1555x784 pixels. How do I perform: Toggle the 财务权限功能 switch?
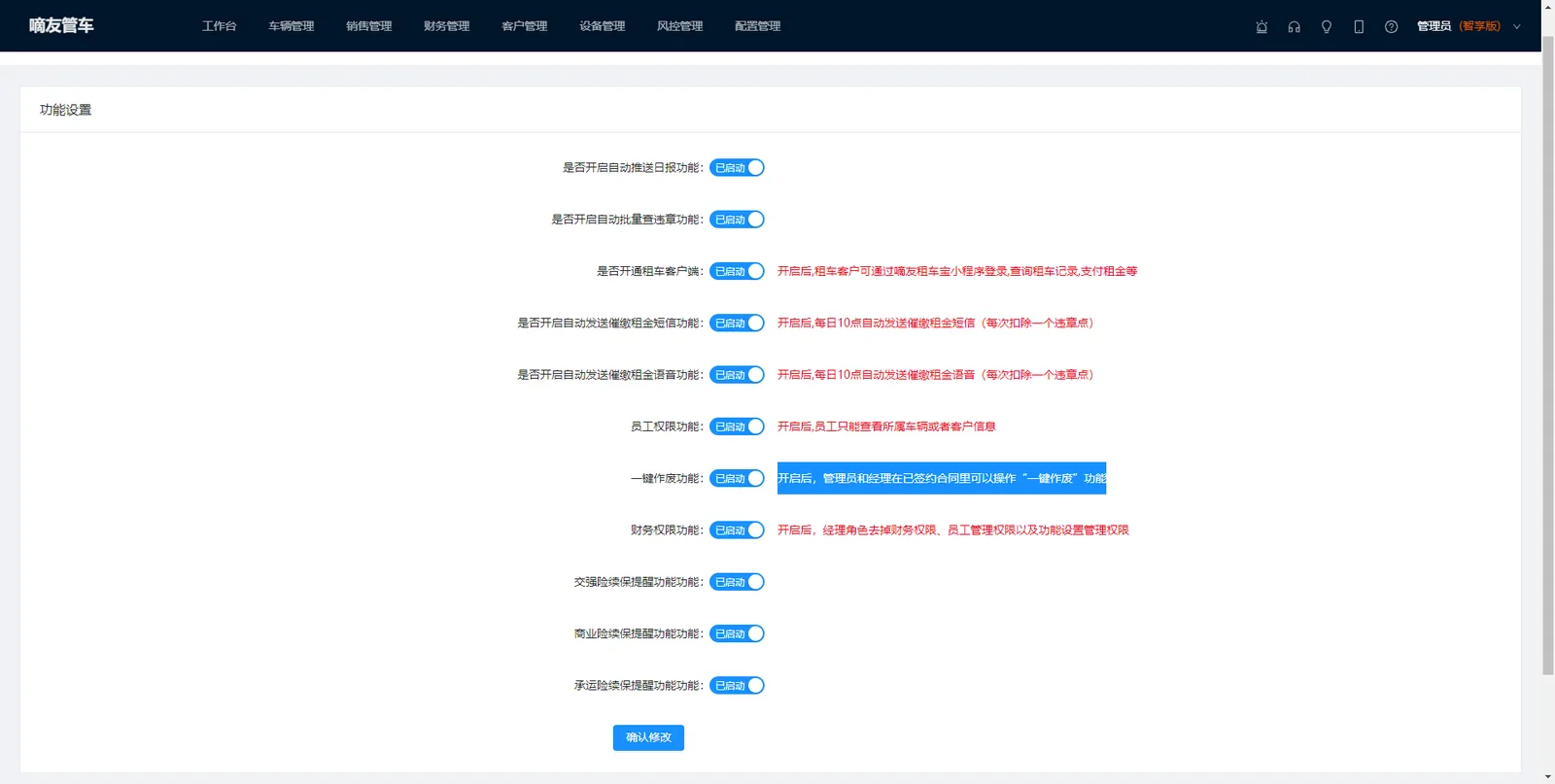pos(737,530)
